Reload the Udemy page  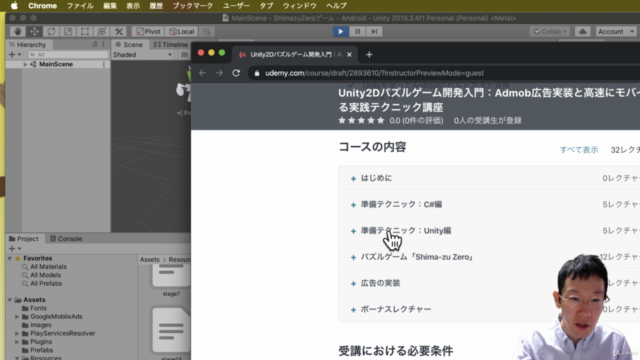(x=236, y=73)
